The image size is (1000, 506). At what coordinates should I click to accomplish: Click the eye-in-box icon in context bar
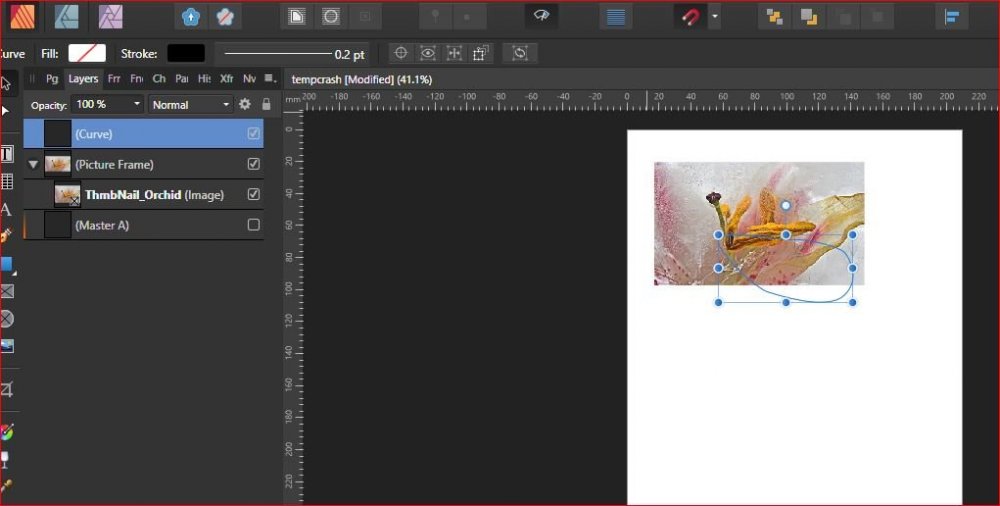[427, 54]
